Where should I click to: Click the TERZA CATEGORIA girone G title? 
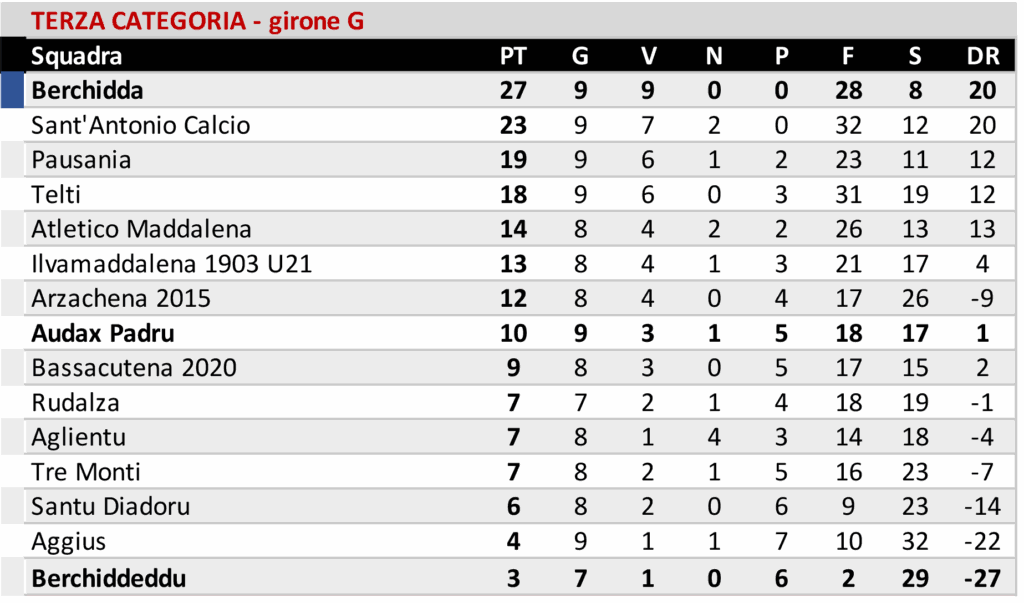(x=198, y=20)
